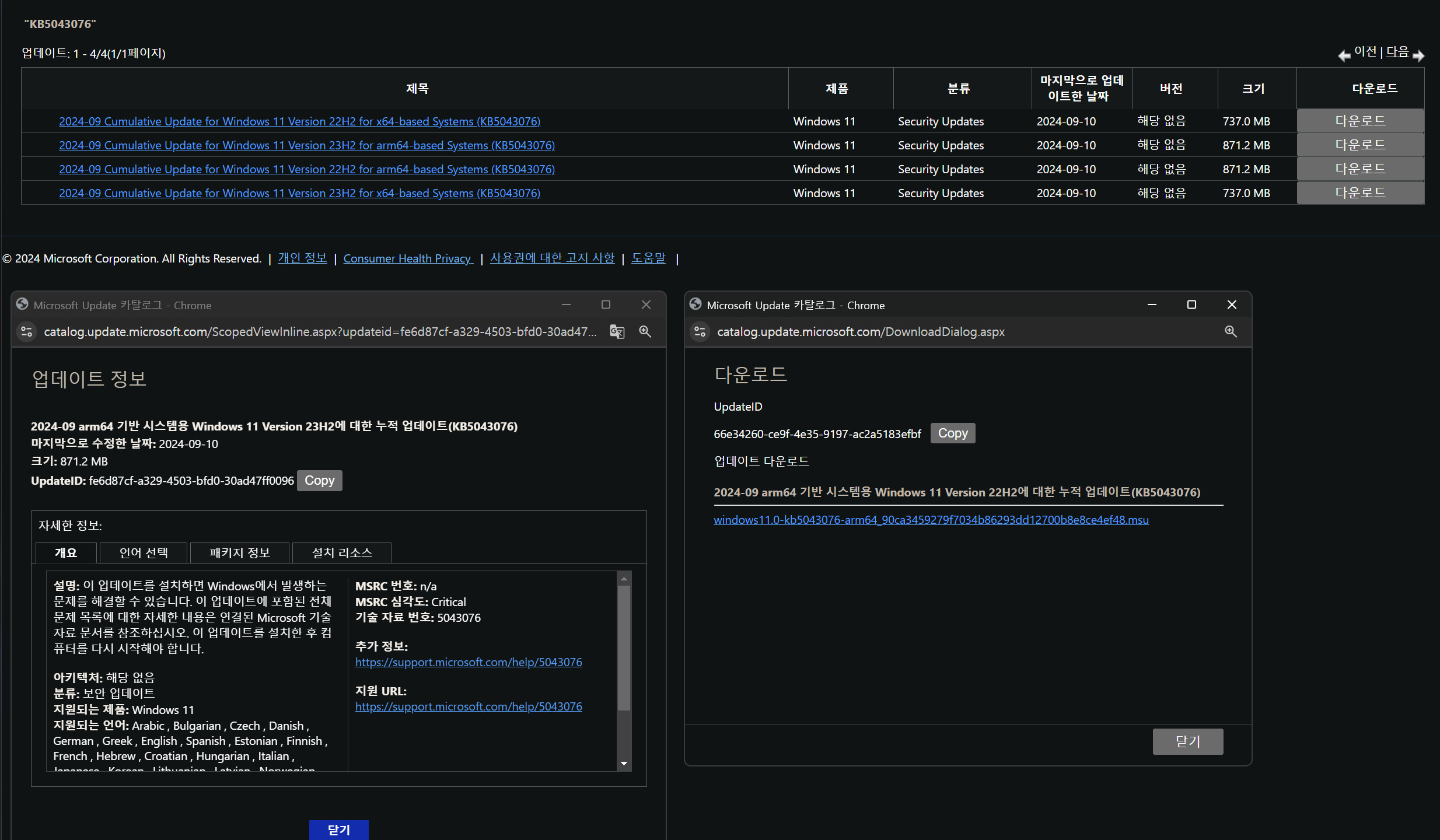Click 이전 pagination link
The height and width of the screenshot is (840, 1440).
click(1365, 52)
